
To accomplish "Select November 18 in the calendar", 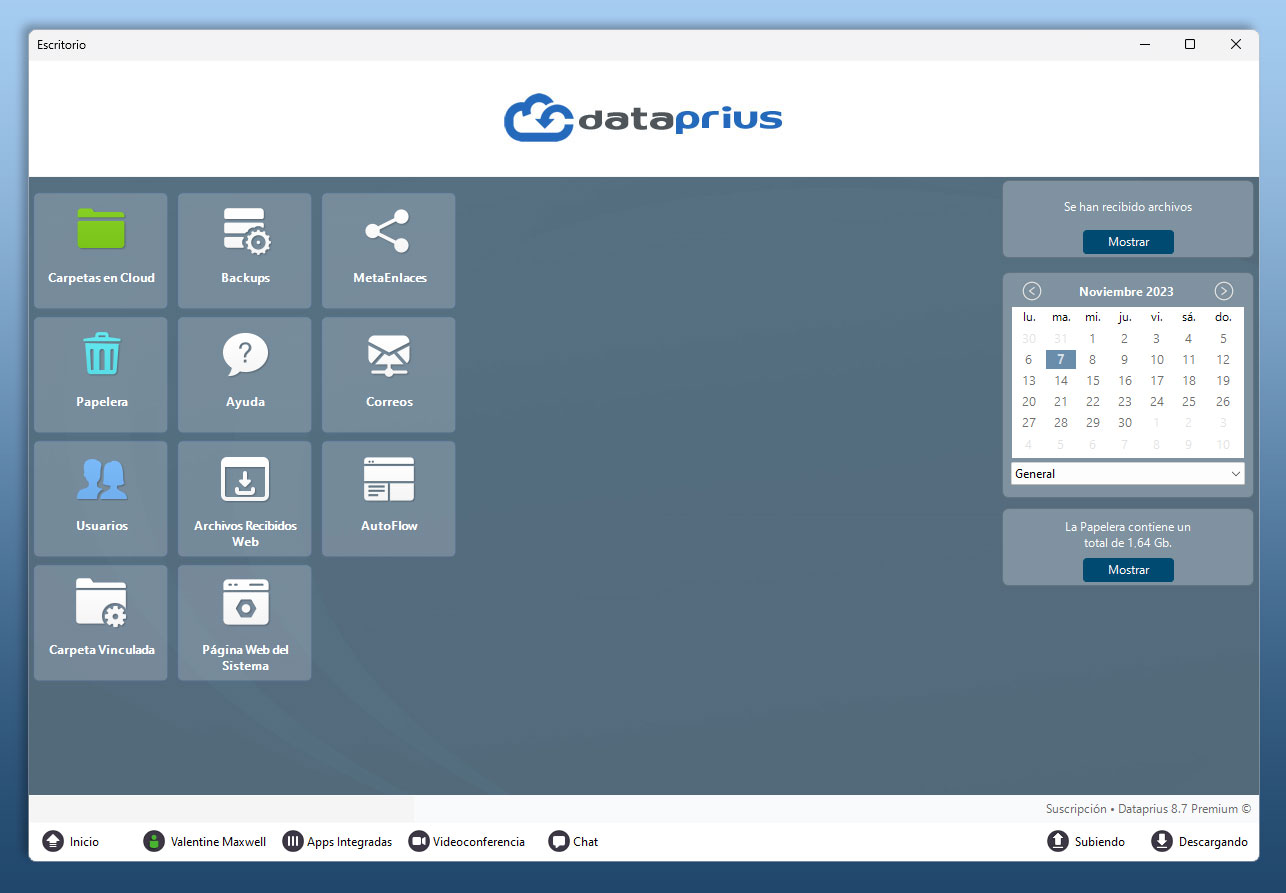I will [x=1189, y=381].
